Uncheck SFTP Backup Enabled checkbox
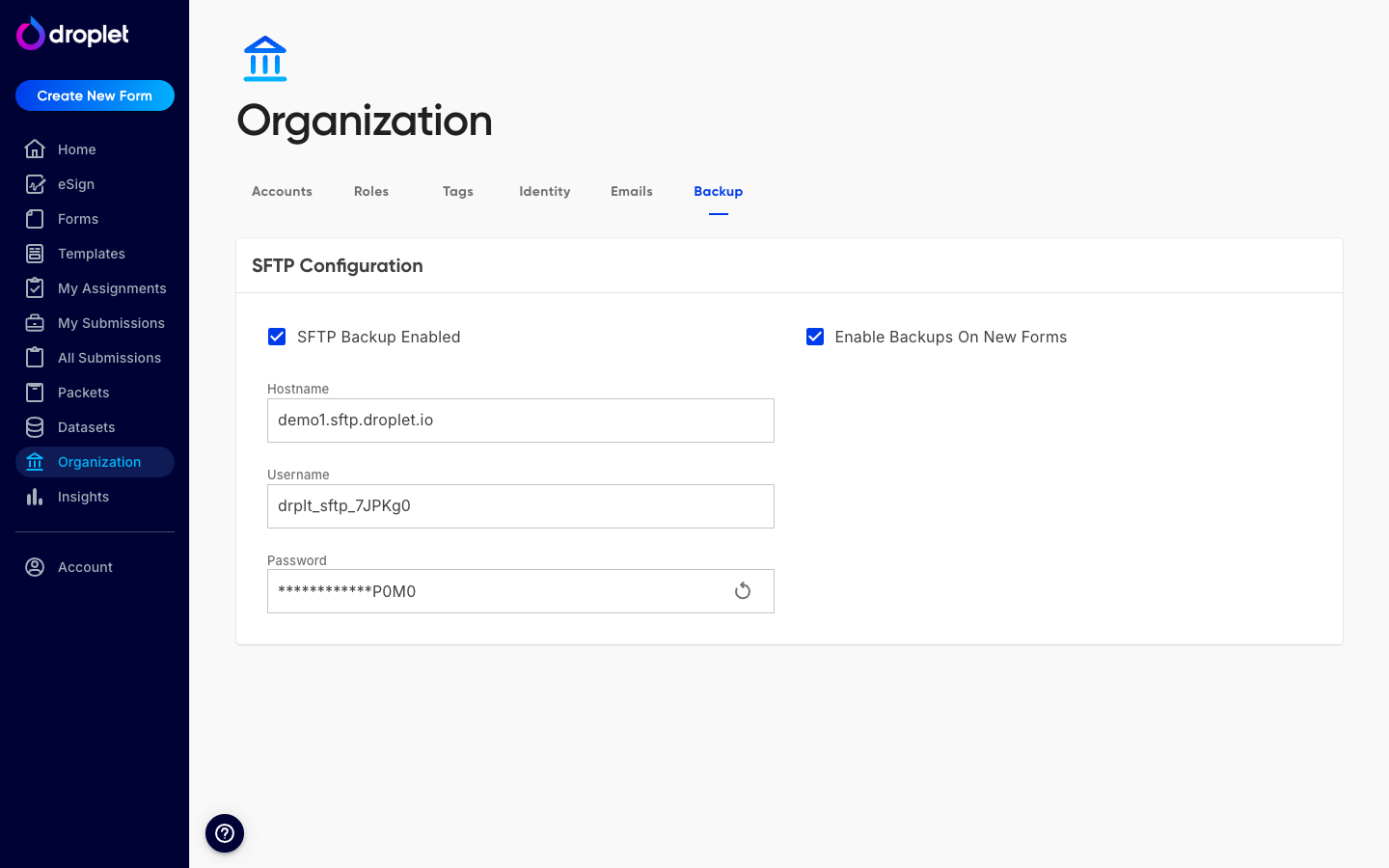The width and height of the screenshot is (1389, 868). coord(277,337)
